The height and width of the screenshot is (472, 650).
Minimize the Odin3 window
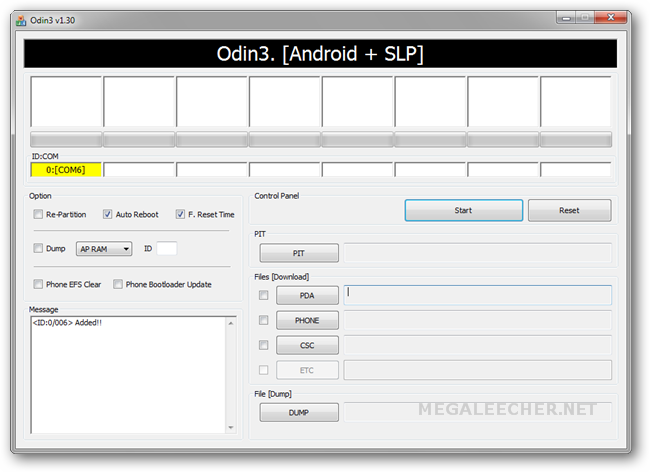566,17
